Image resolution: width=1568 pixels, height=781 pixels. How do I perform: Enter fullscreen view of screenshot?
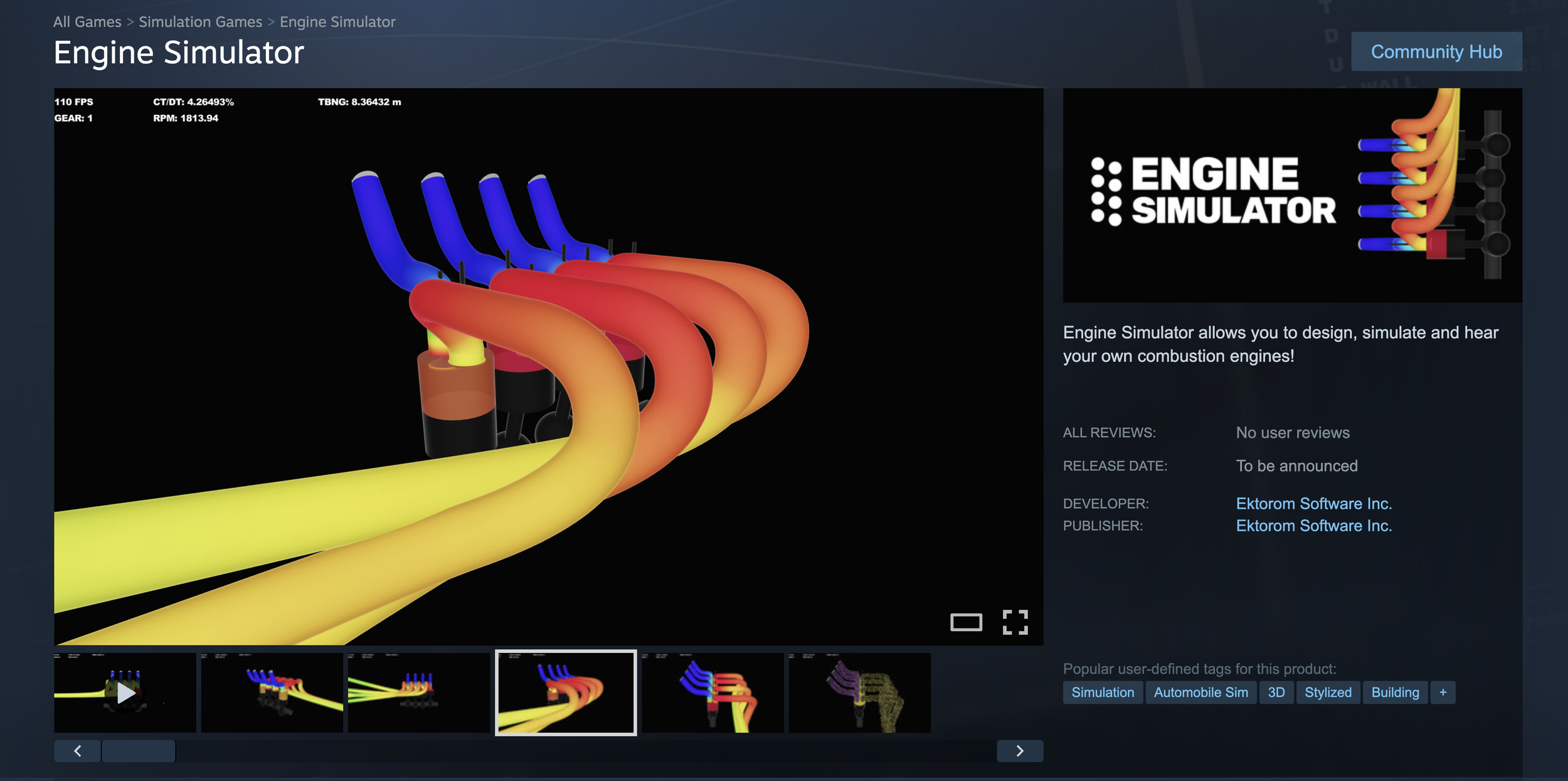[x=1015, y=622]
